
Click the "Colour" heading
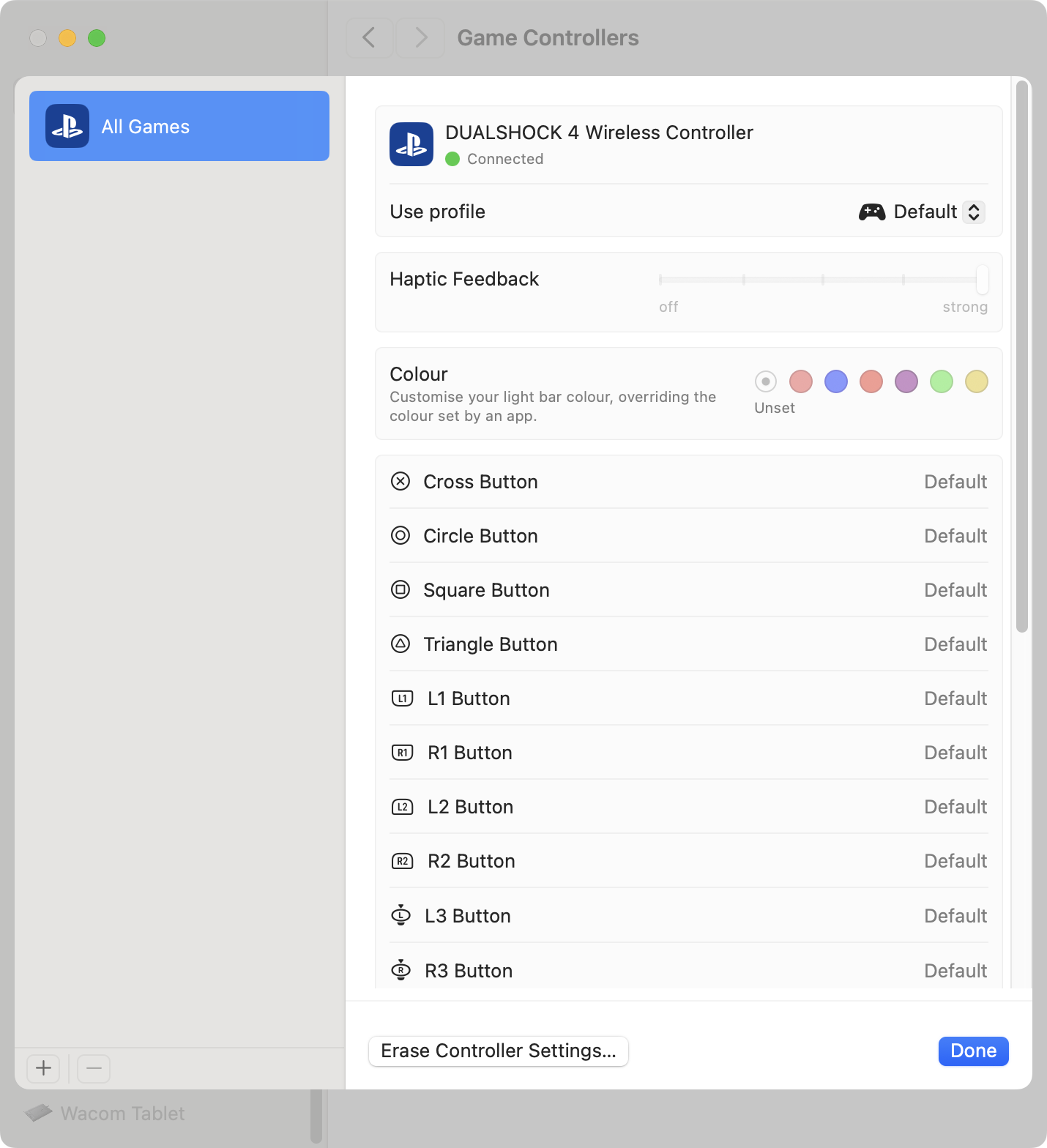[x=419, y=374]
